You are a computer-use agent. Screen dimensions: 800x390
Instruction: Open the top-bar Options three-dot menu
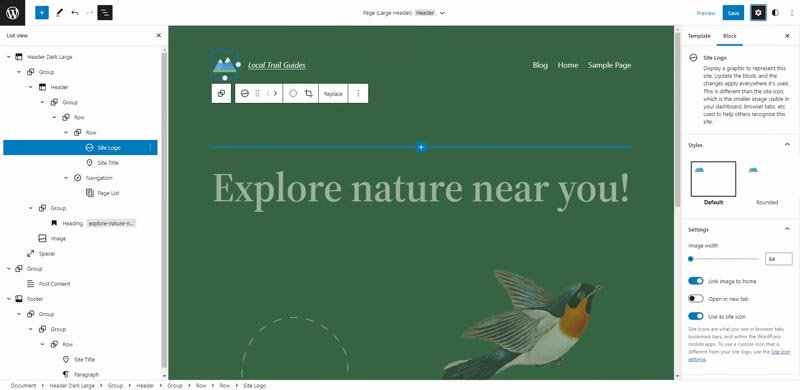coord(792,13)
